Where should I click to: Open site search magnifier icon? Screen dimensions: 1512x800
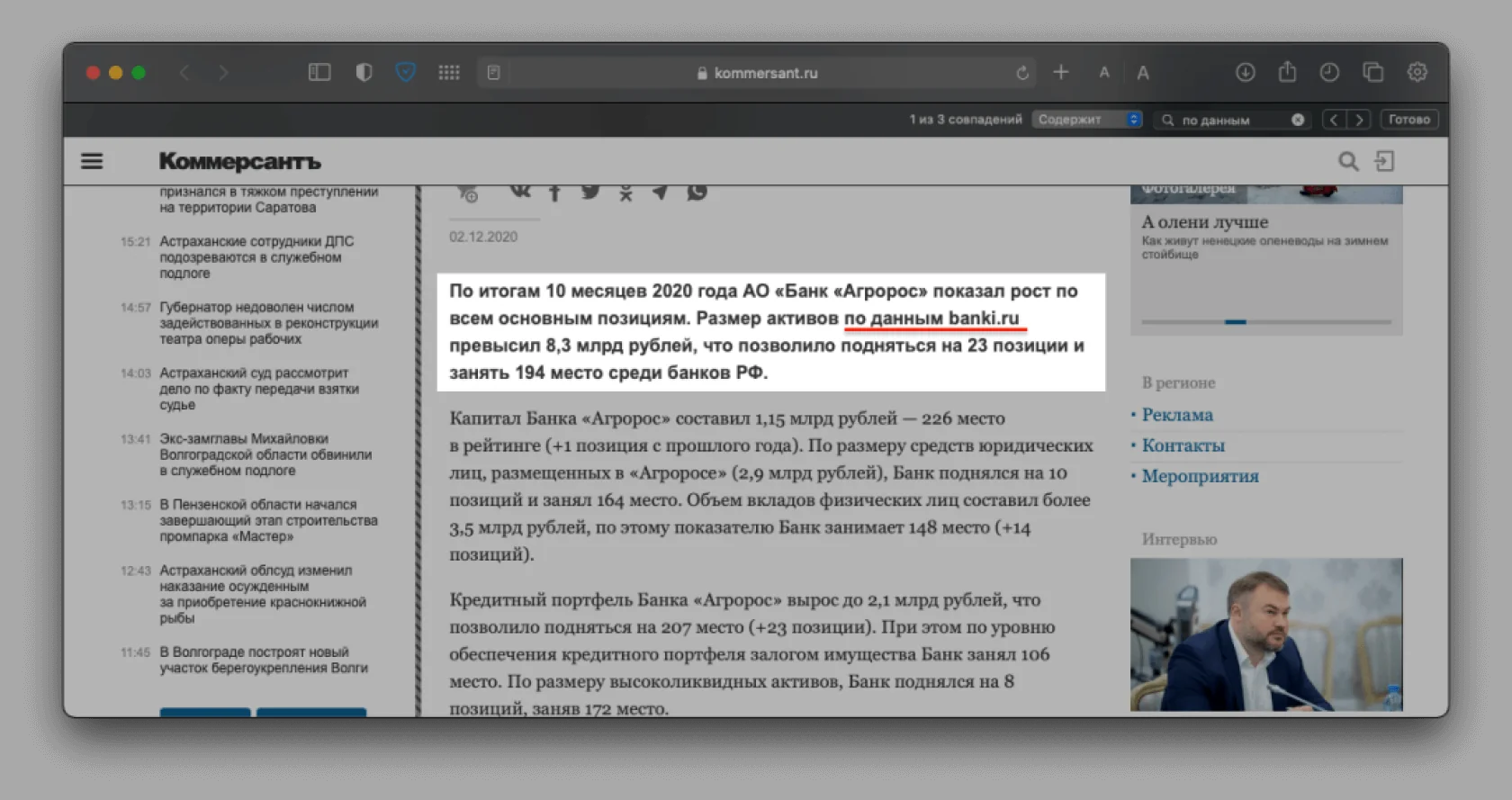click(x=1348, y=161)
